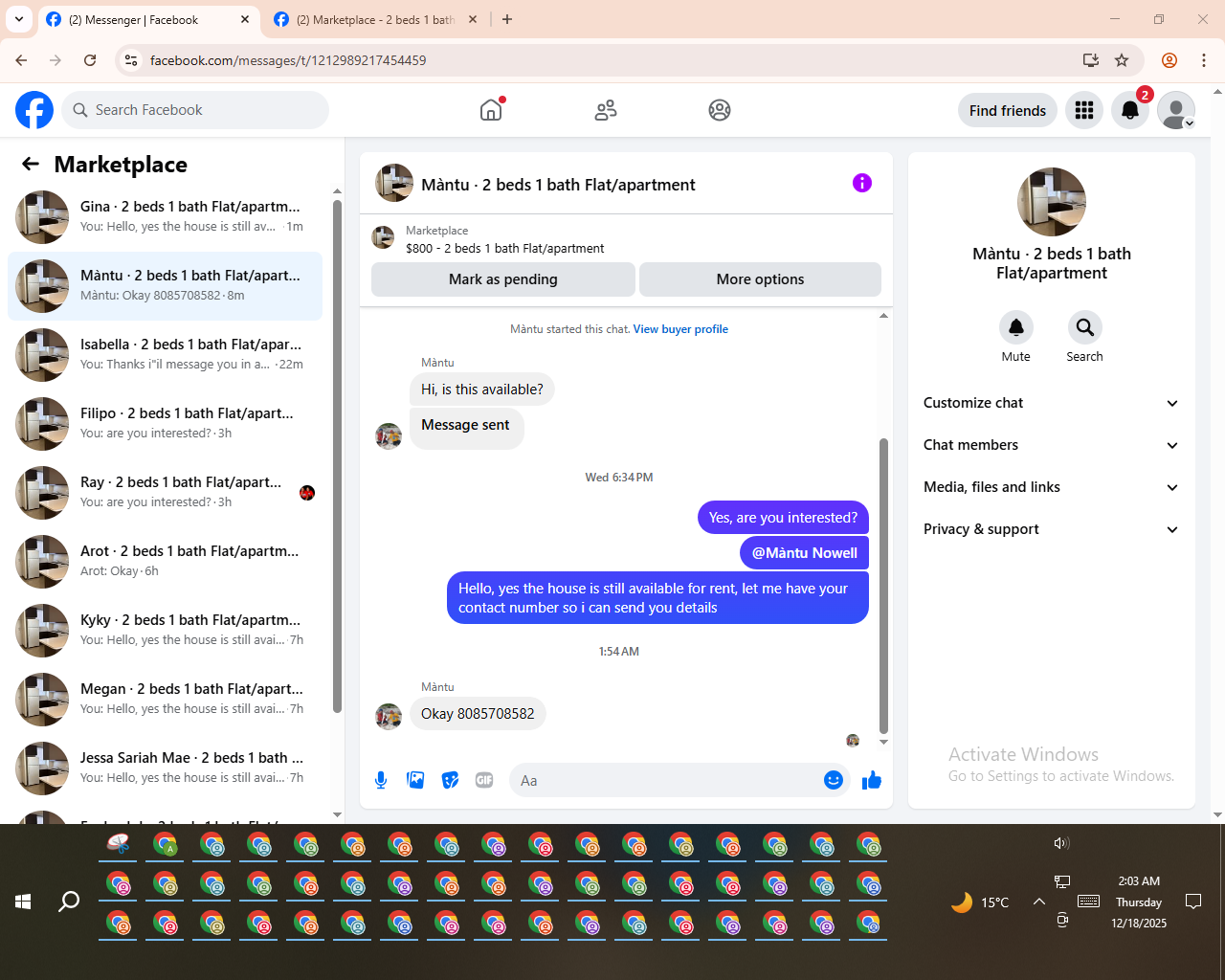
Task: Open the Facebook menu grid icon
Action: 1084,110
